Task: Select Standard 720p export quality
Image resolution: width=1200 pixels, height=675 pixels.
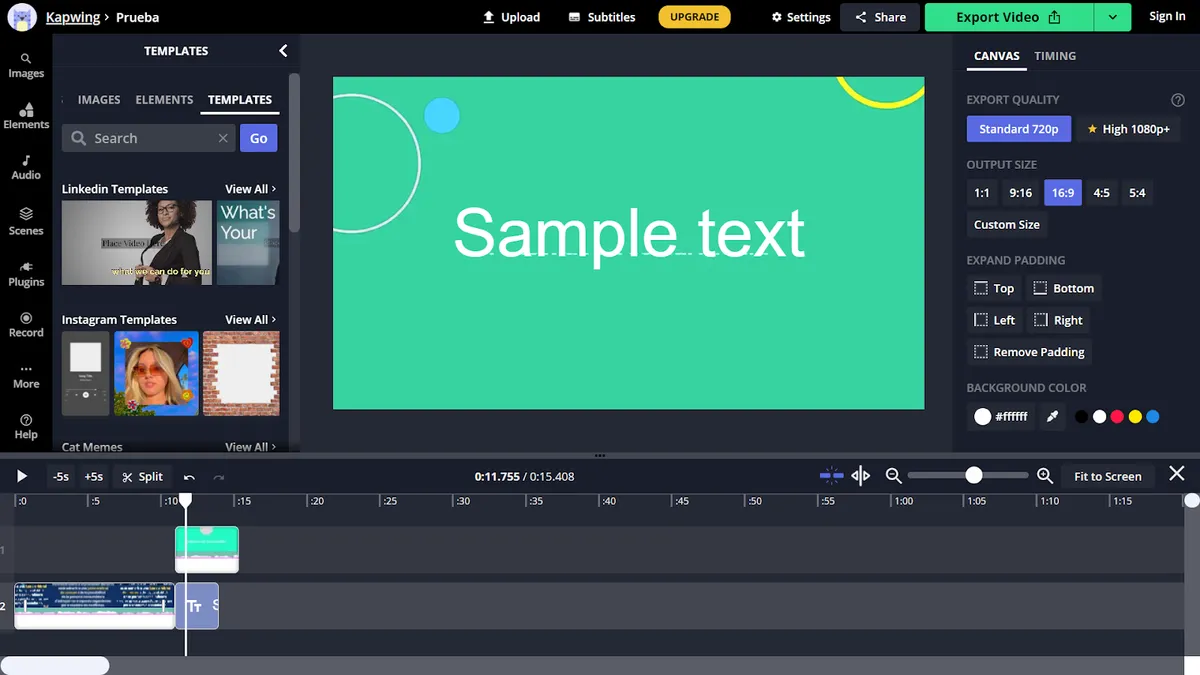Action: (1019, 129)
